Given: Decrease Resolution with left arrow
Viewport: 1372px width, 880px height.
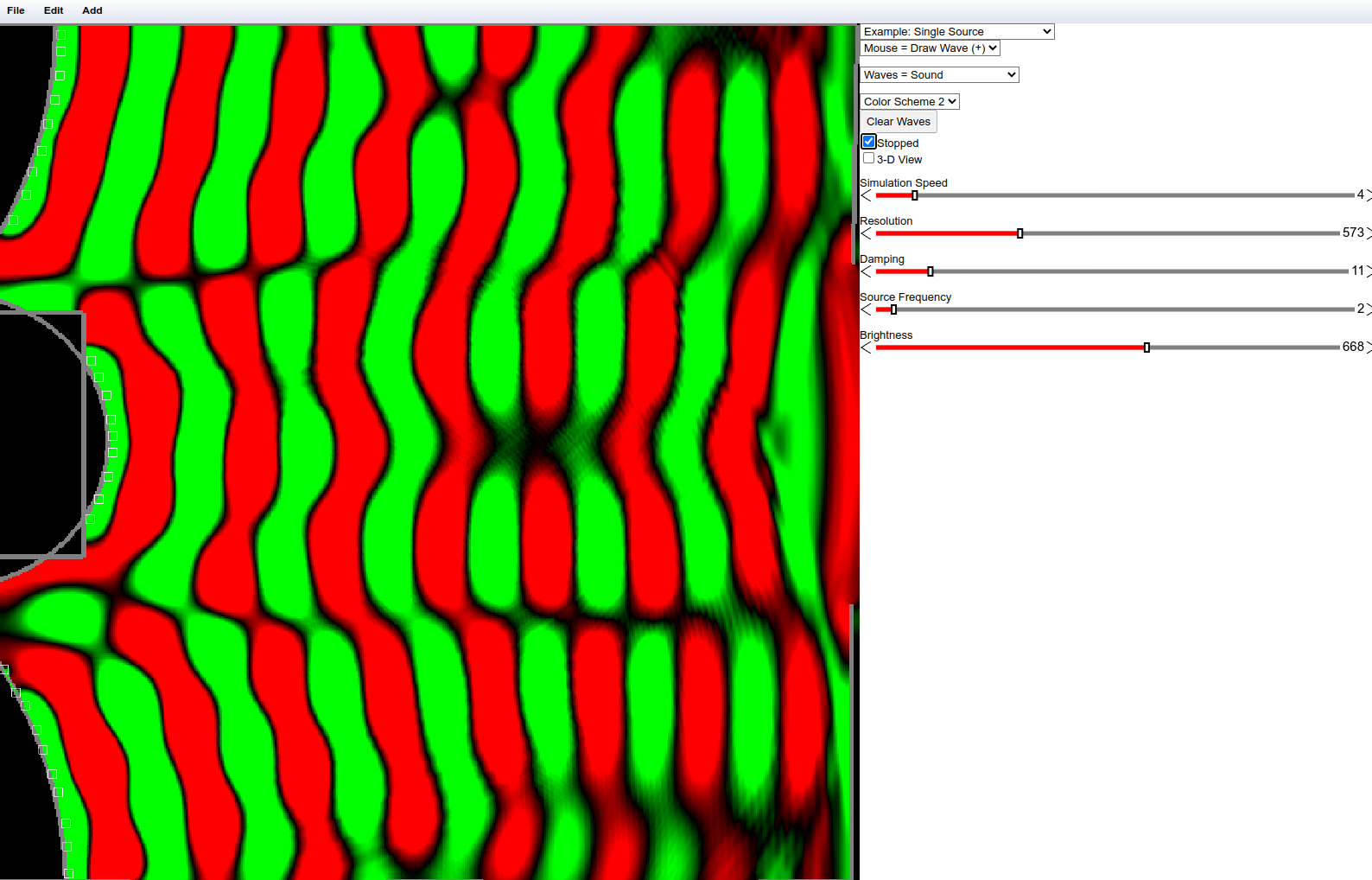Looking at the screenshot, I should point(866,233).
